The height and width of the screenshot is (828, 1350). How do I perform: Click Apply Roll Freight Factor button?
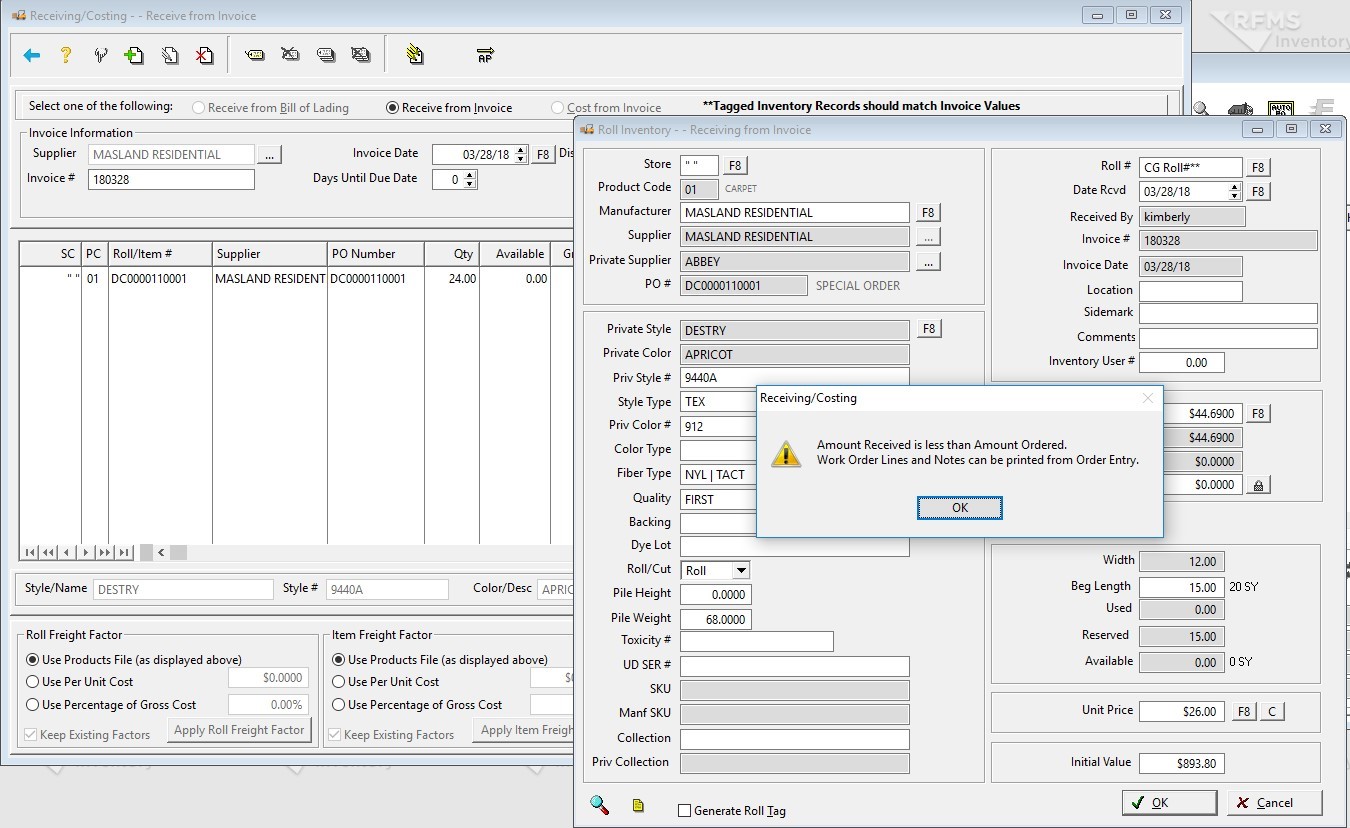239,731
